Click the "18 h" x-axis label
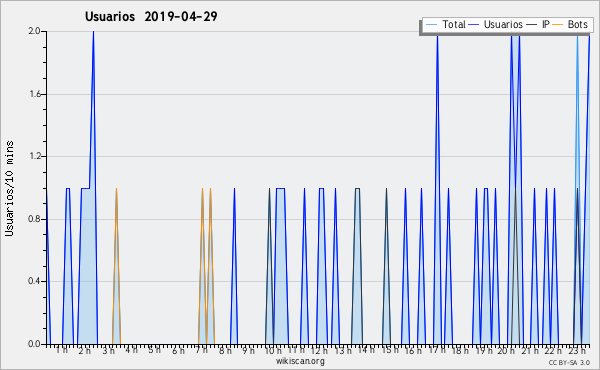 click(x=460, y=350)
